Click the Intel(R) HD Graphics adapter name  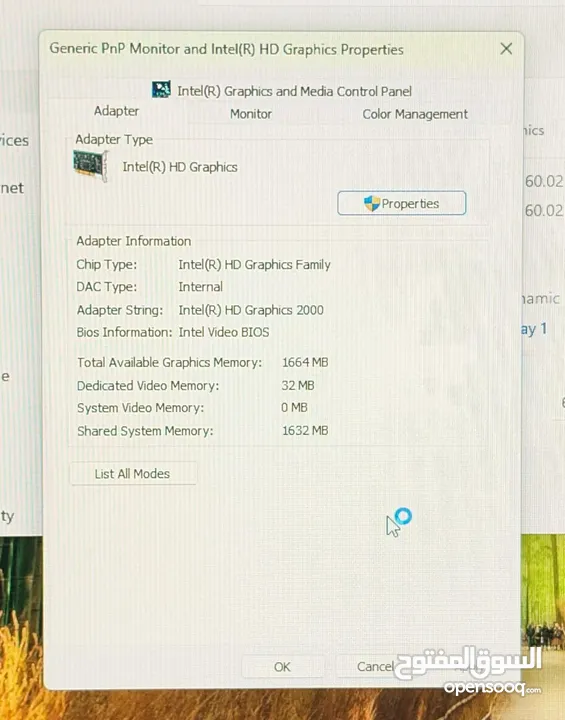pyautogui.click(x=180, y=167)
